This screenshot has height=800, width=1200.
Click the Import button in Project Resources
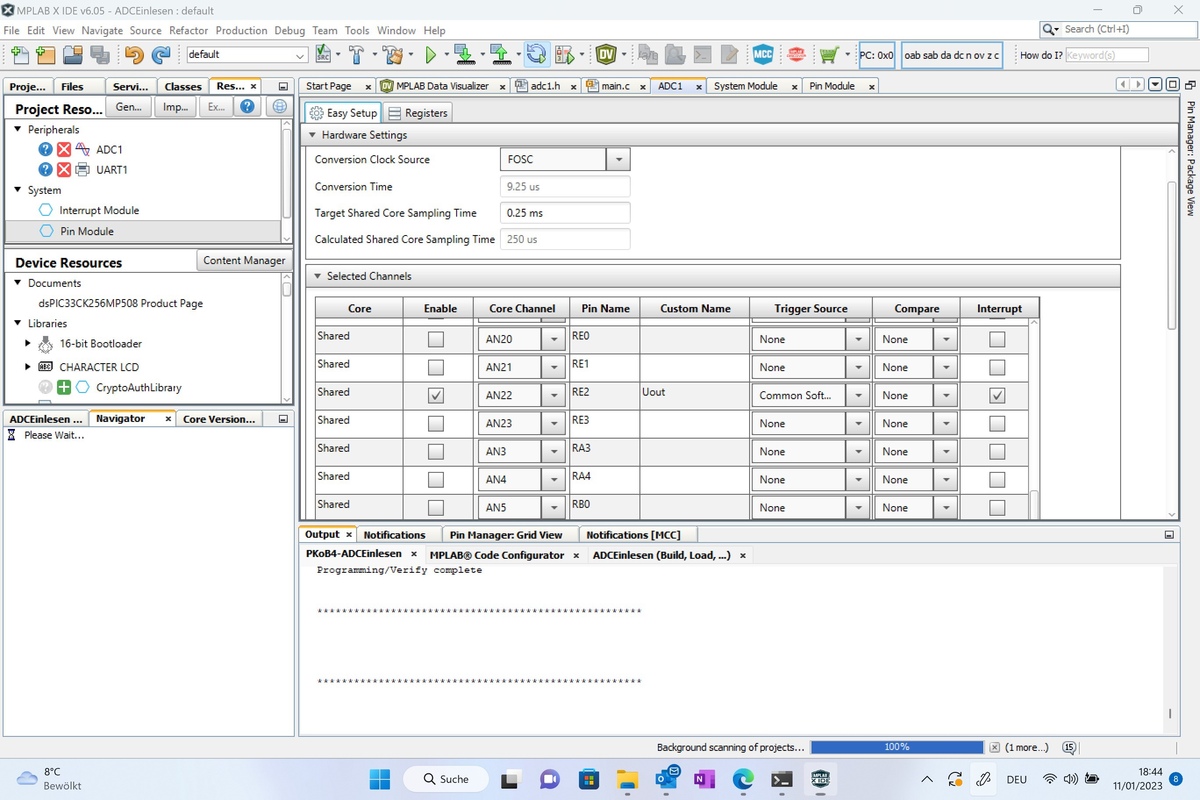coord(175,106)
